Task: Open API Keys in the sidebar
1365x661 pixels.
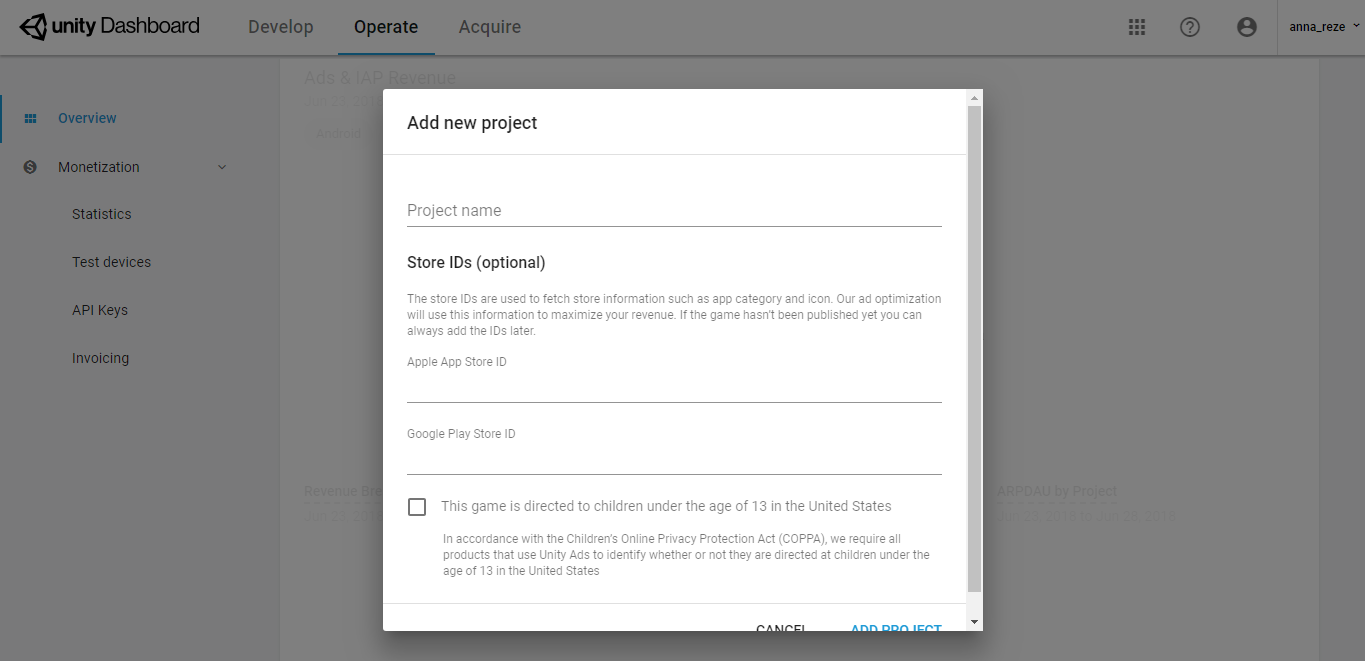Action: tap(100, 310)
